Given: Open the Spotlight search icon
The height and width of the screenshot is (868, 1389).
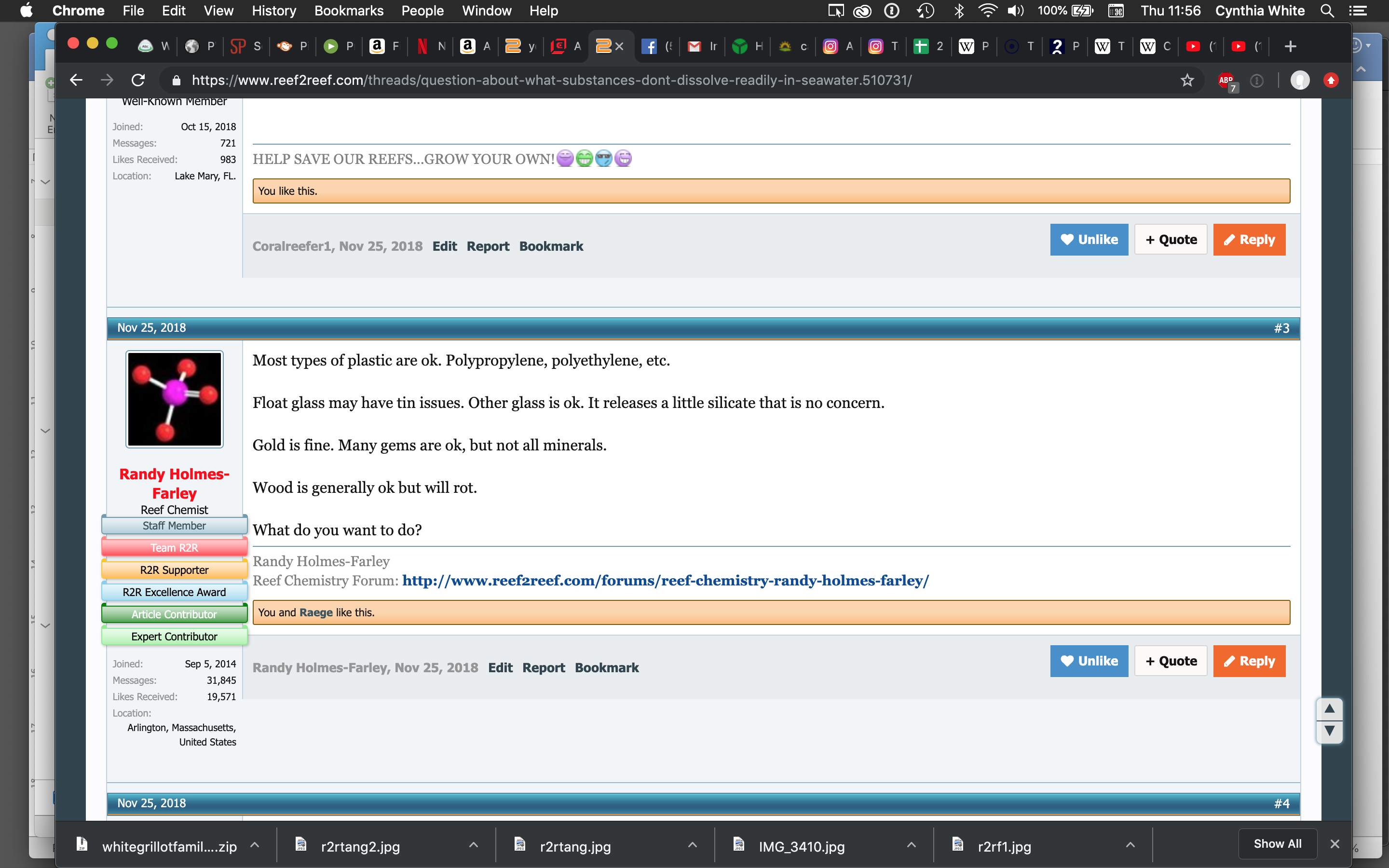Looking at the screenshot, I should (1327, 10).
